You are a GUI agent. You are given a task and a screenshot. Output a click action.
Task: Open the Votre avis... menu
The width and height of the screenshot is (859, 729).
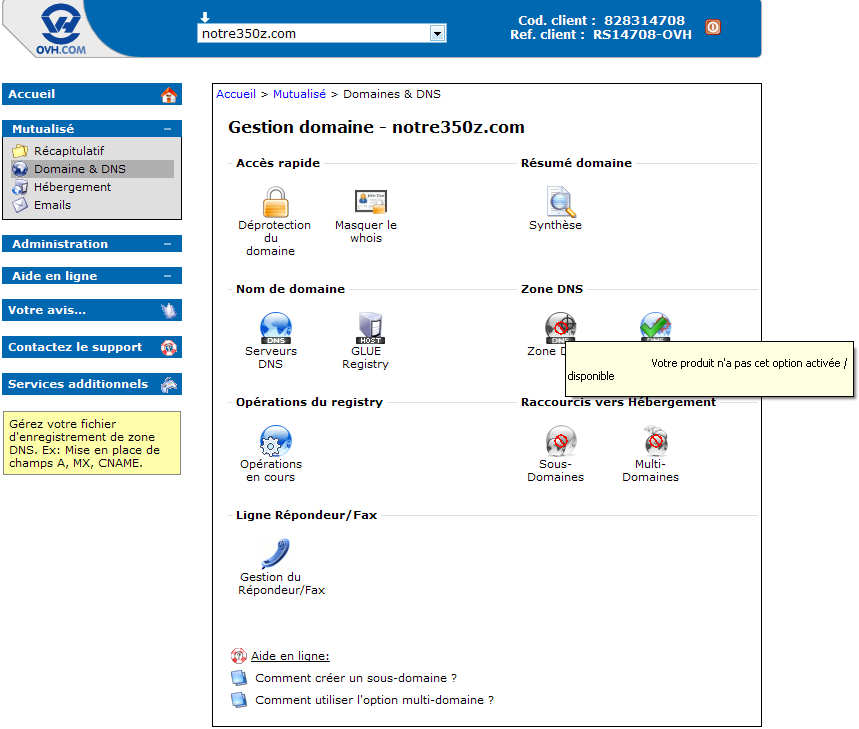tap(92, 310)
